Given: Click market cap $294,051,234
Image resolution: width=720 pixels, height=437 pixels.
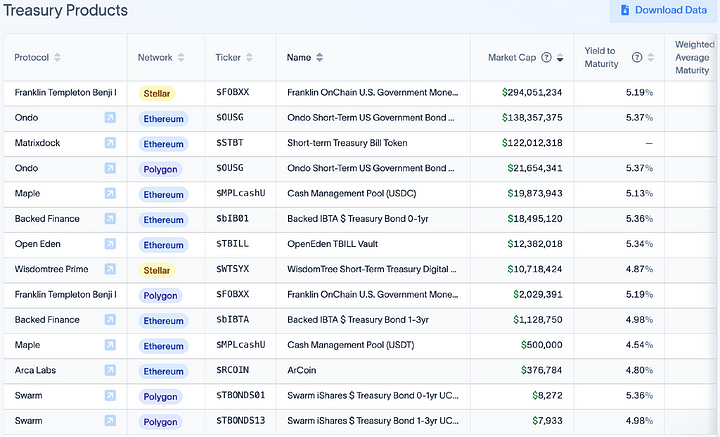Looking at the screenshot, I should [x=532, y=92].
